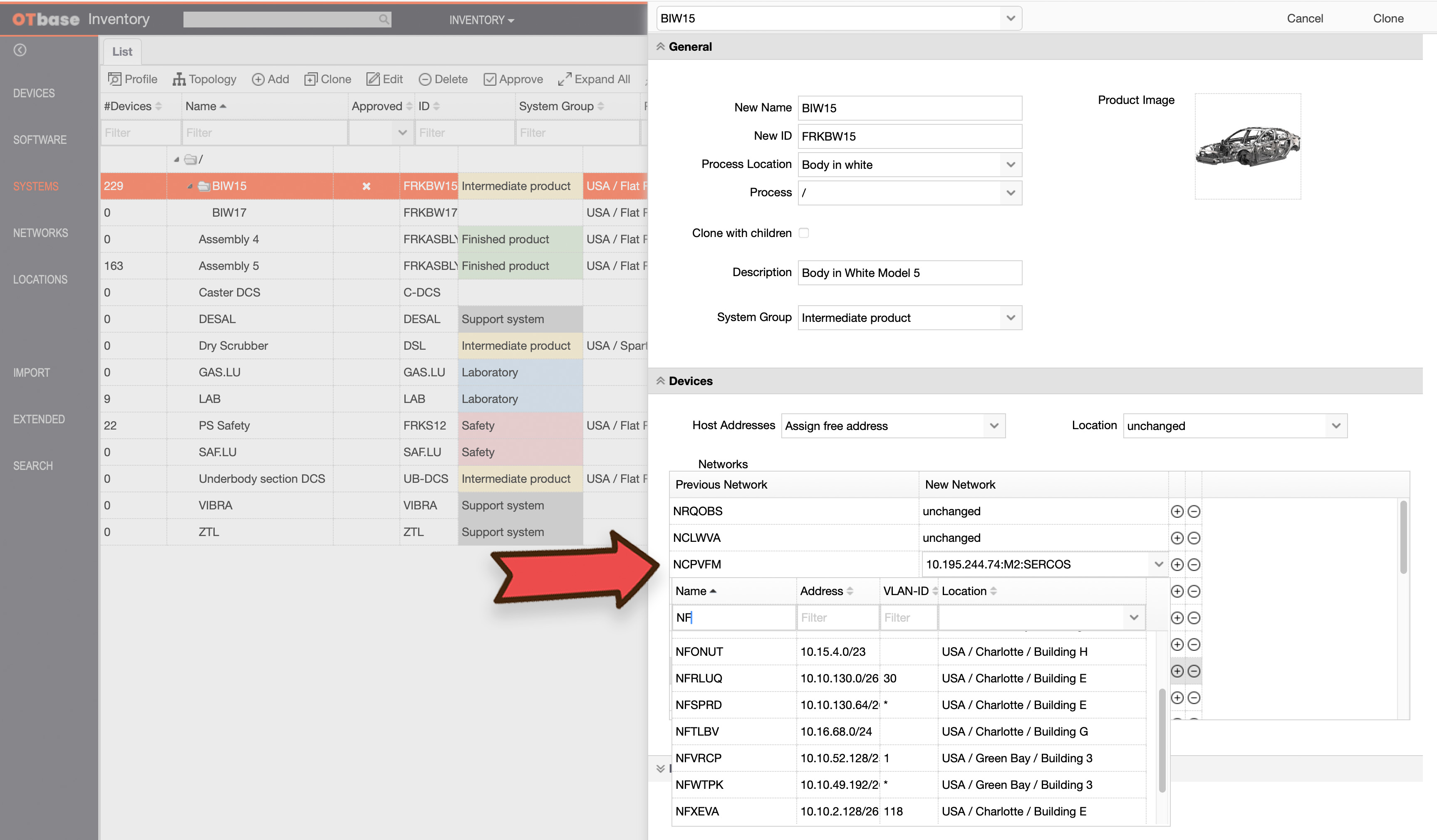
Task: Click the Add system icon
Action: [x=258, y=79]
